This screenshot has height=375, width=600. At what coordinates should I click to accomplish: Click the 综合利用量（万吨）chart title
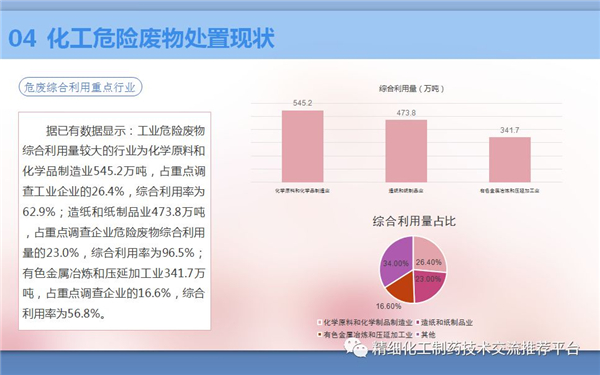pos(412,89)
